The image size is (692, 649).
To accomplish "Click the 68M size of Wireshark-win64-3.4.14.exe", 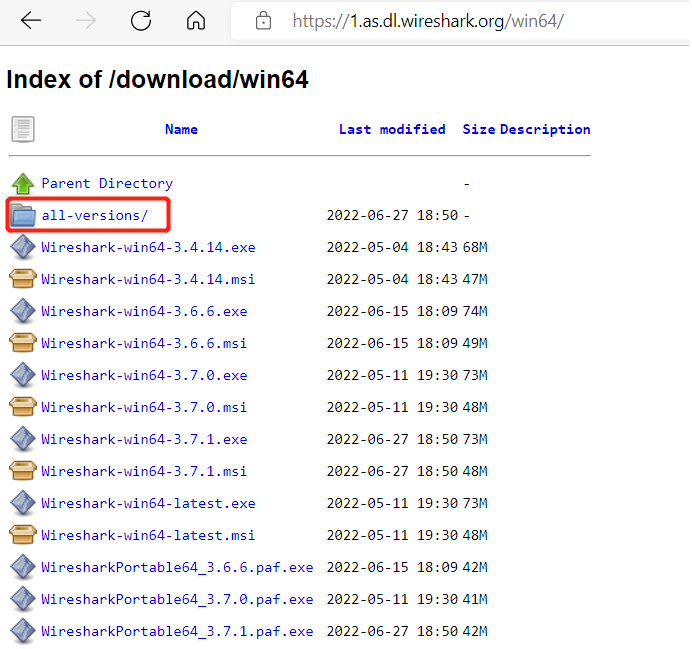I will [475, 247].
